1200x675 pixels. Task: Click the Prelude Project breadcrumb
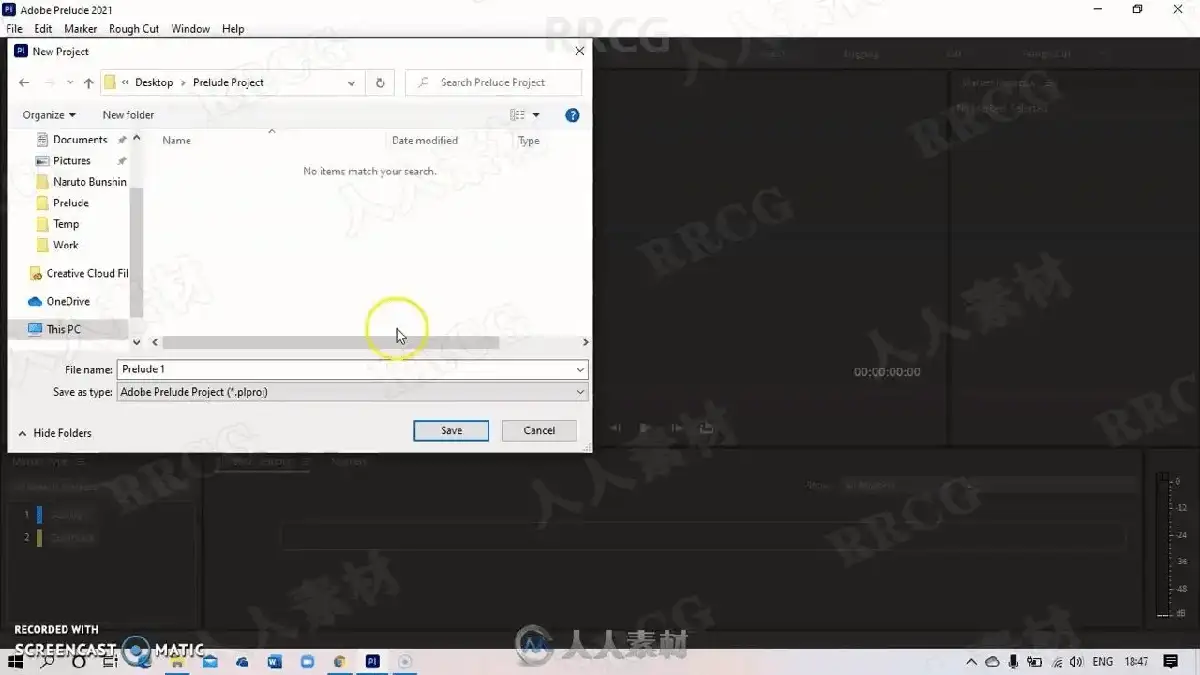coord(228,83)
